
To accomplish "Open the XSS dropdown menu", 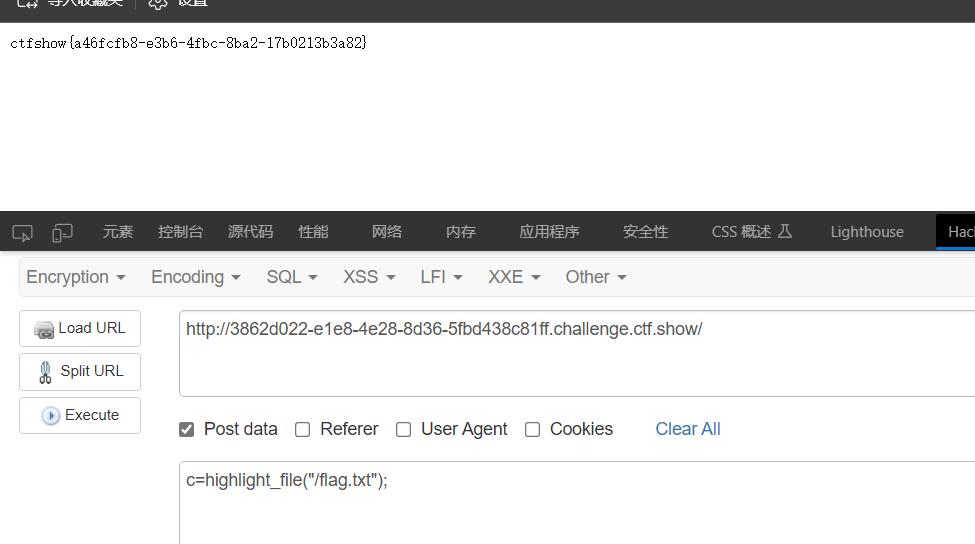I will [x=369, y=277].
